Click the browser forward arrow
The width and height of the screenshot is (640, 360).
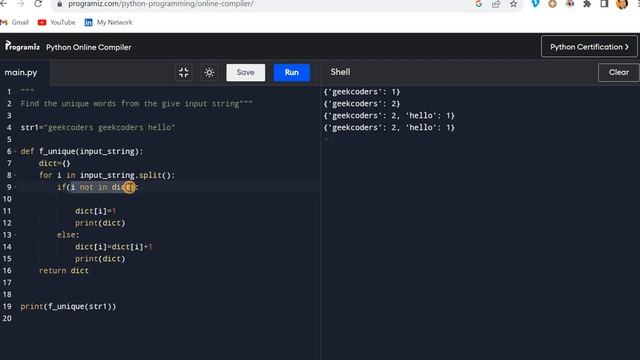pyautogui.click(x=20, y=4)
